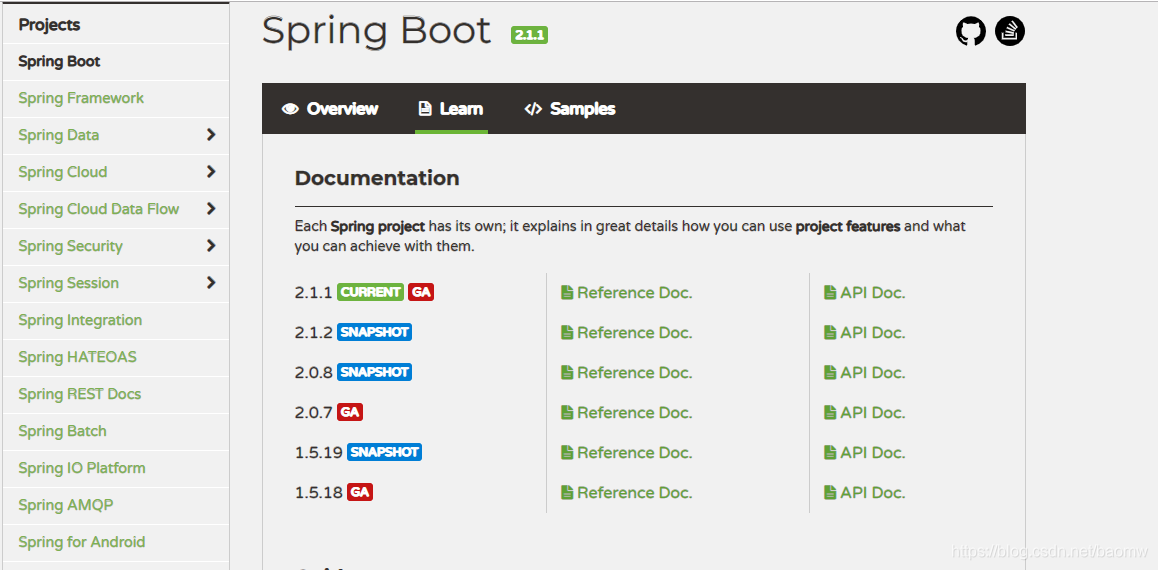Click the SNAPSHOT badge beside 2.0.8
Image resolution: width=1158 pixels, height=570 pixels.
[x=374, y=371]
